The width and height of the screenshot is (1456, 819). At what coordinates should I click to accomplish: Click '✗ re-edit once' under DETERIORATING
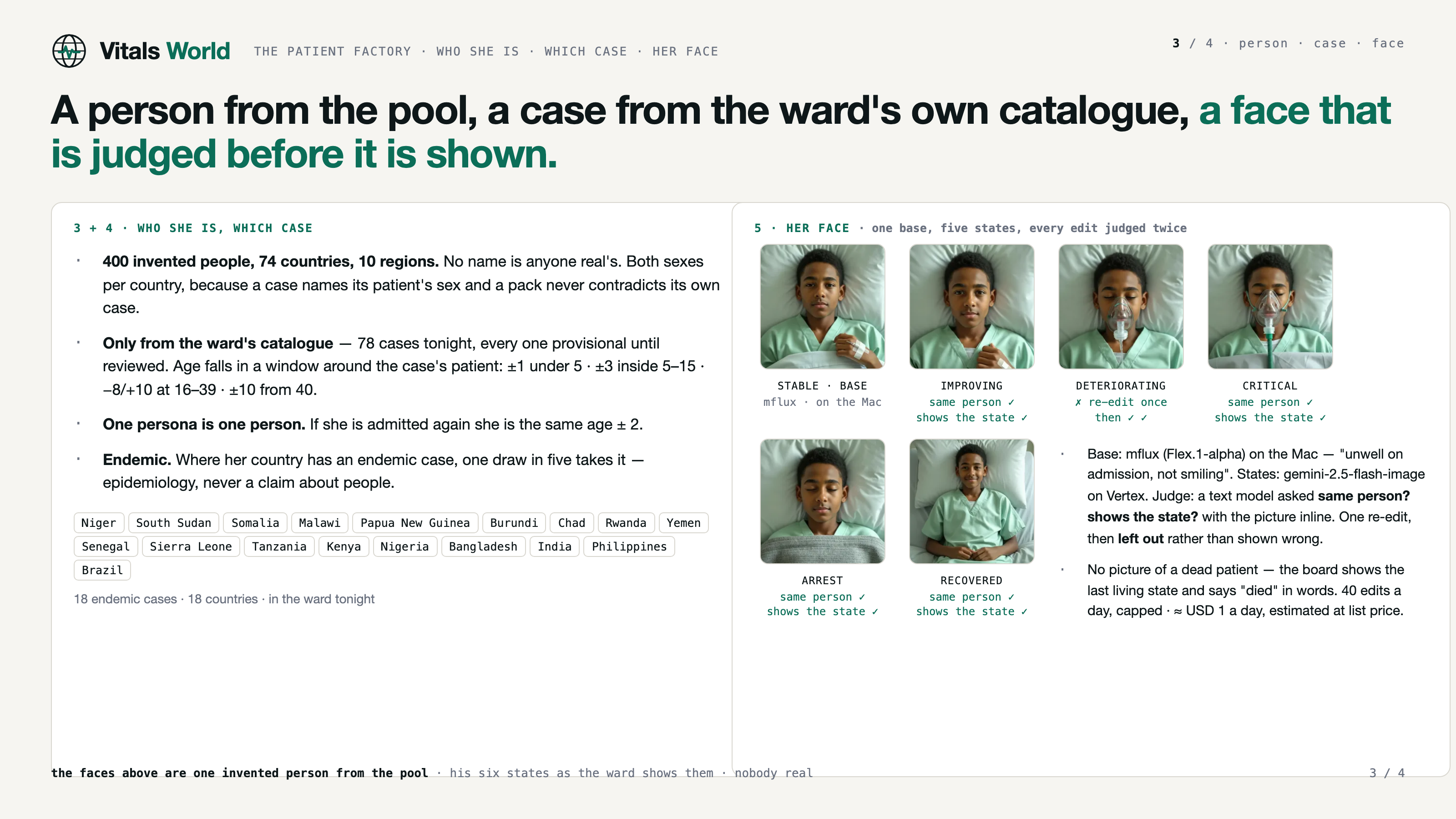[1121, 402]
